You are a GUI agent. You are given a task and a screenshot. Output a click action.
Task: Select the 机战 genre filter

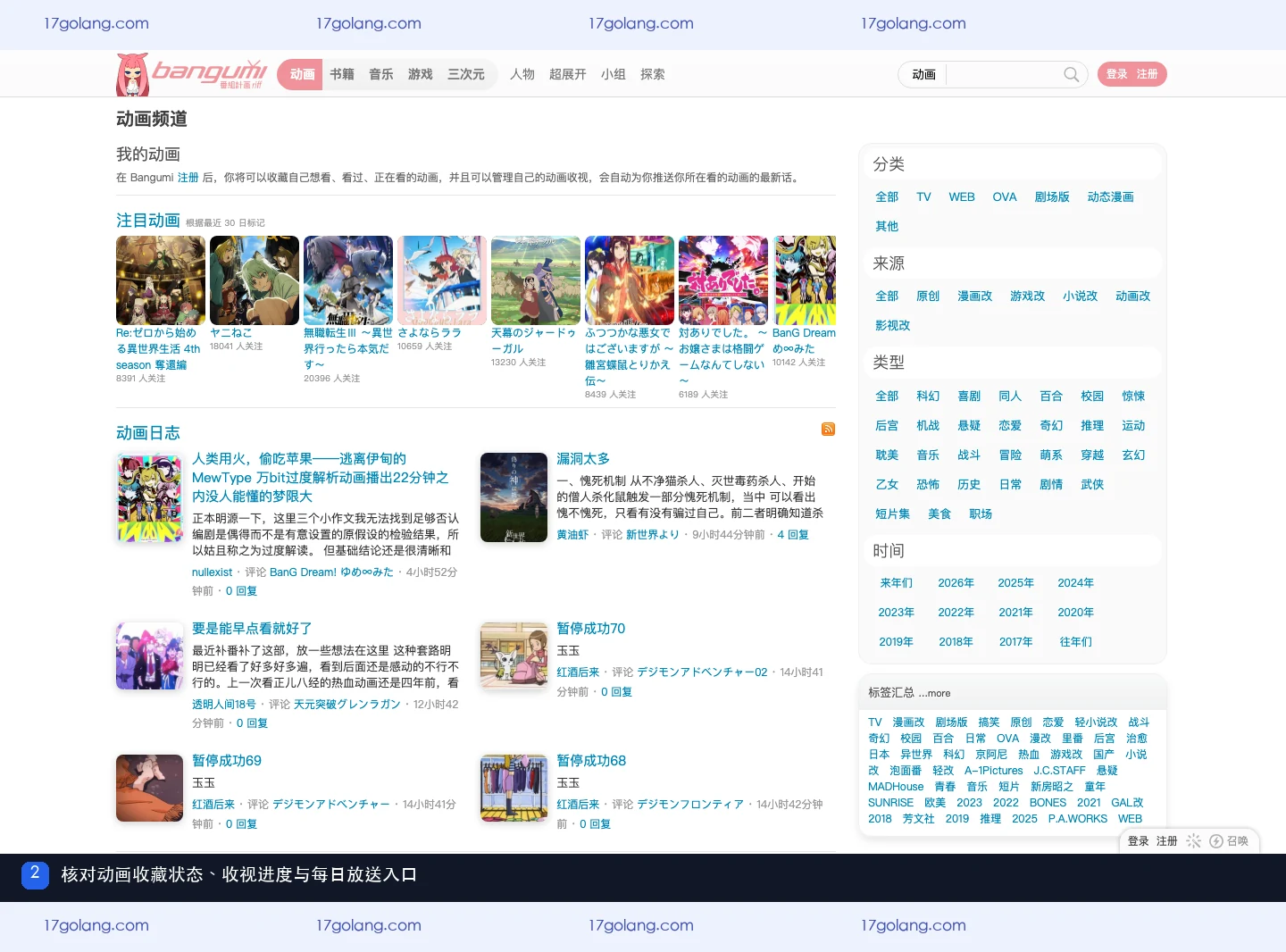(928, 426)
